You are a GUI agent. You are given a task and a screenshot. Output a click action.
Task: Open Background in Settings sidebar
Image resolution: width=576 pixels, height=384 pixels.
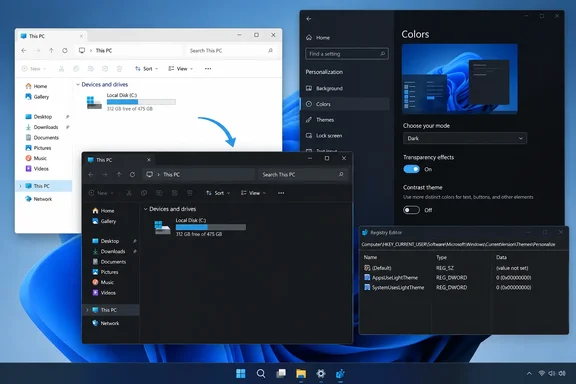[345, 89]
